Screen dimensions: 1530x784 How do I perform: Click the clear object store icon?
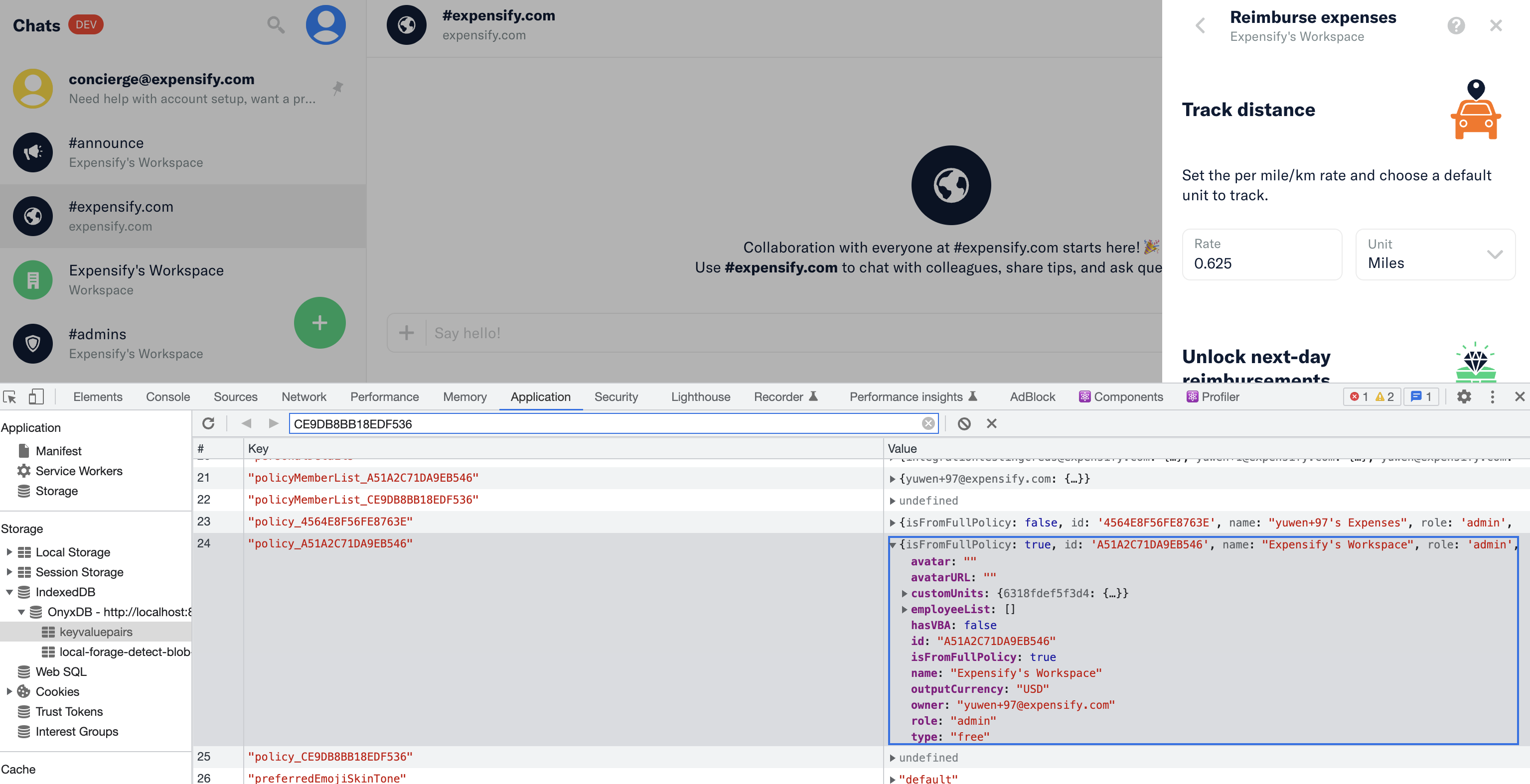click(x=964, y=423)
